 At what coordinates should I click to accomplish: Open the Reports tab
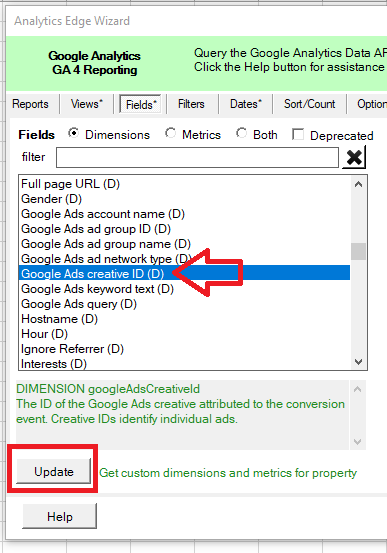(x=30, y=104)
